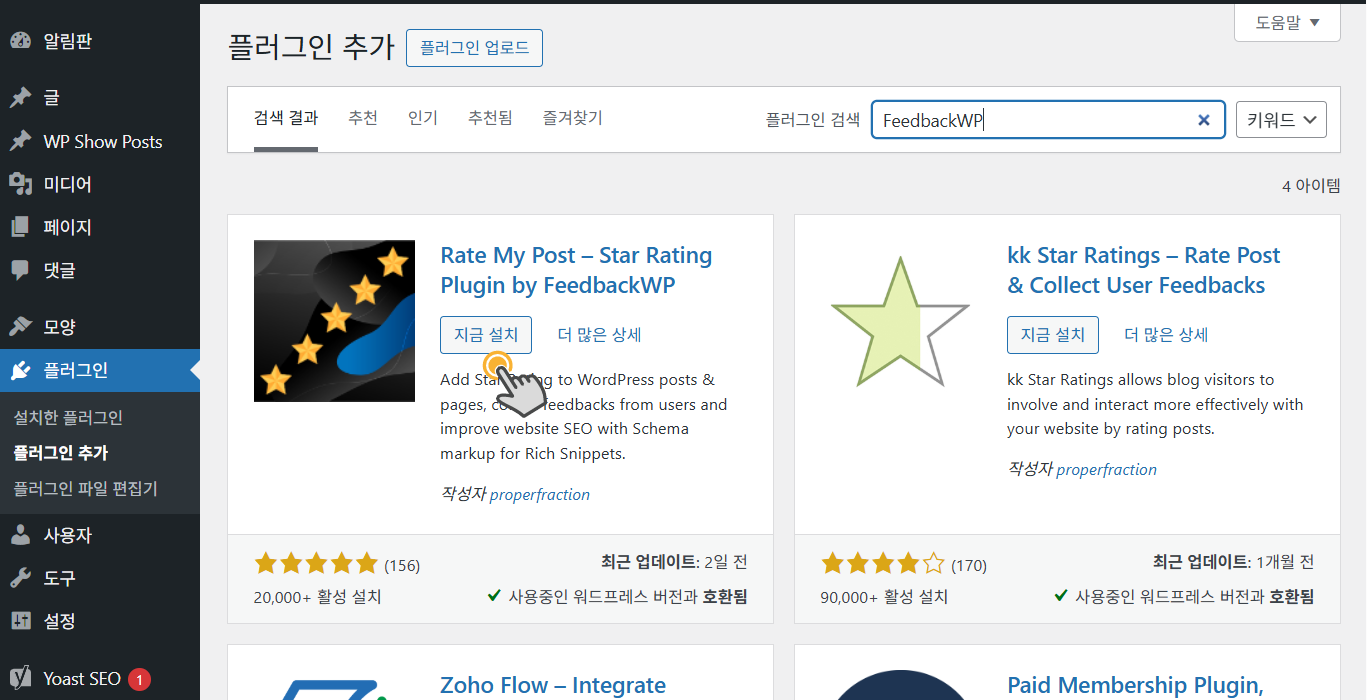Click the 4 아이템 results count
This screenshot has height=700, width=1367.
click(x=1311, y=187)
